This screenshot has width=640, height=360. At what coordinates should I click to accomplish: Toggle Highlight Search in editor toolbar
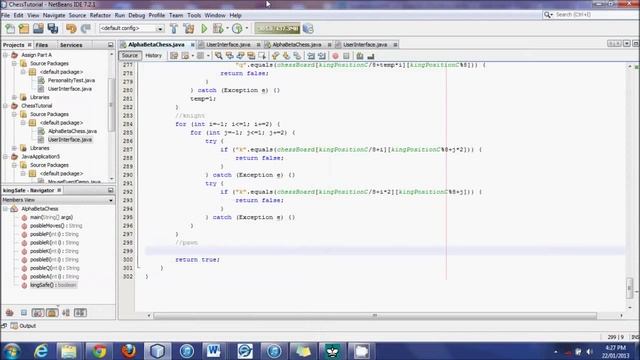[251, 56]
